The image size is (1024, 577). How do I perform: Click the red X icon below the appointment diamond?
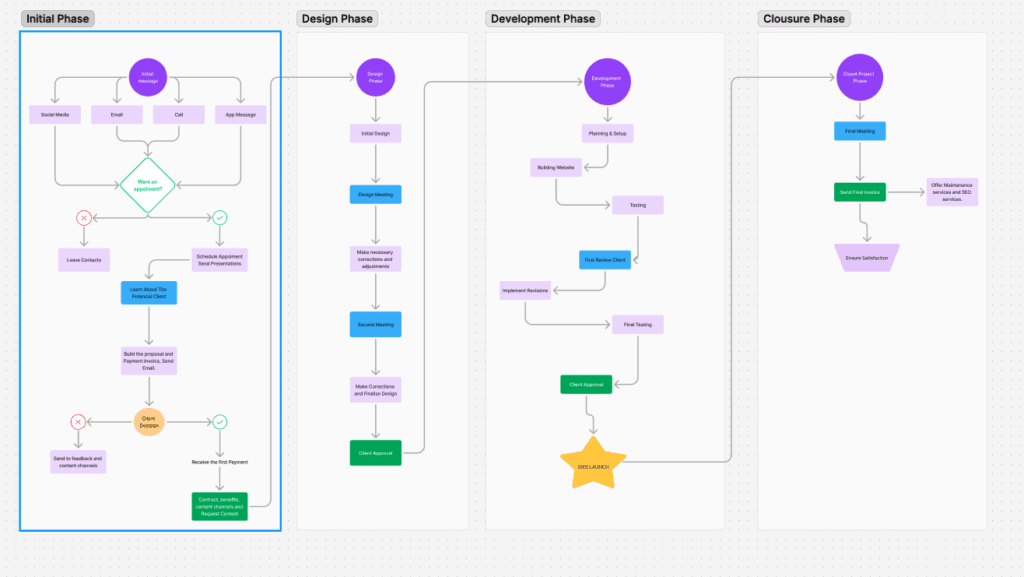pos(84,218)
